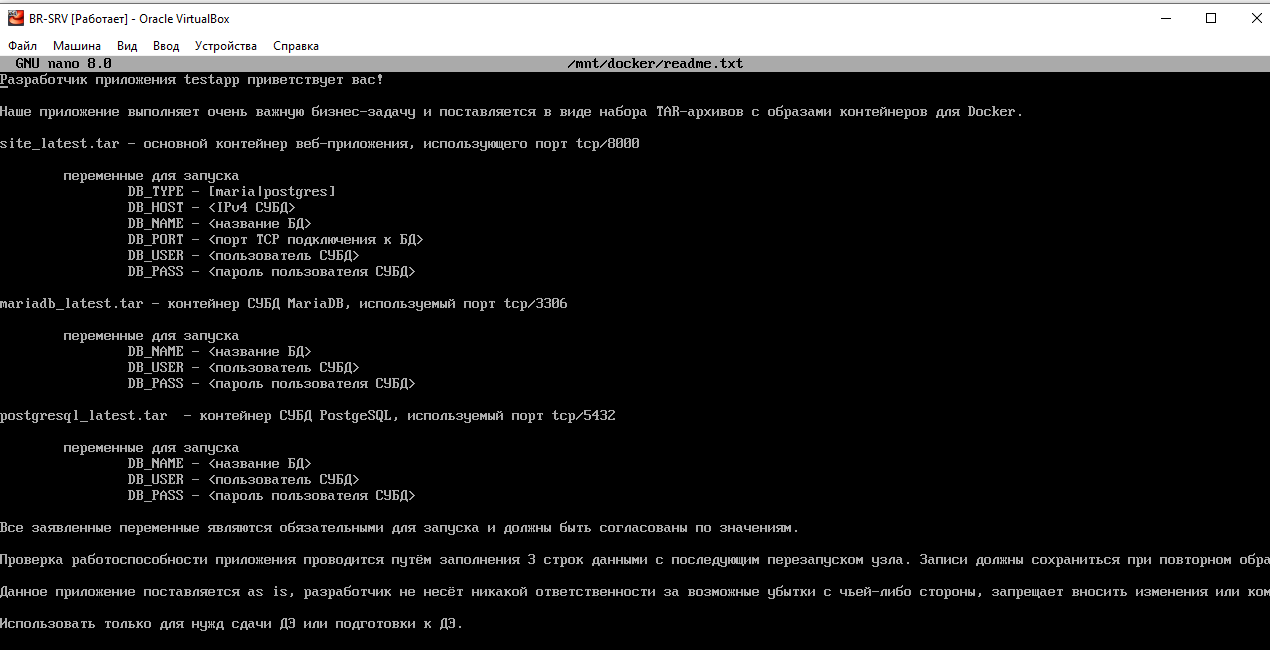
Task: Click the first DB_PORT variable line
Action: [276, 240]
